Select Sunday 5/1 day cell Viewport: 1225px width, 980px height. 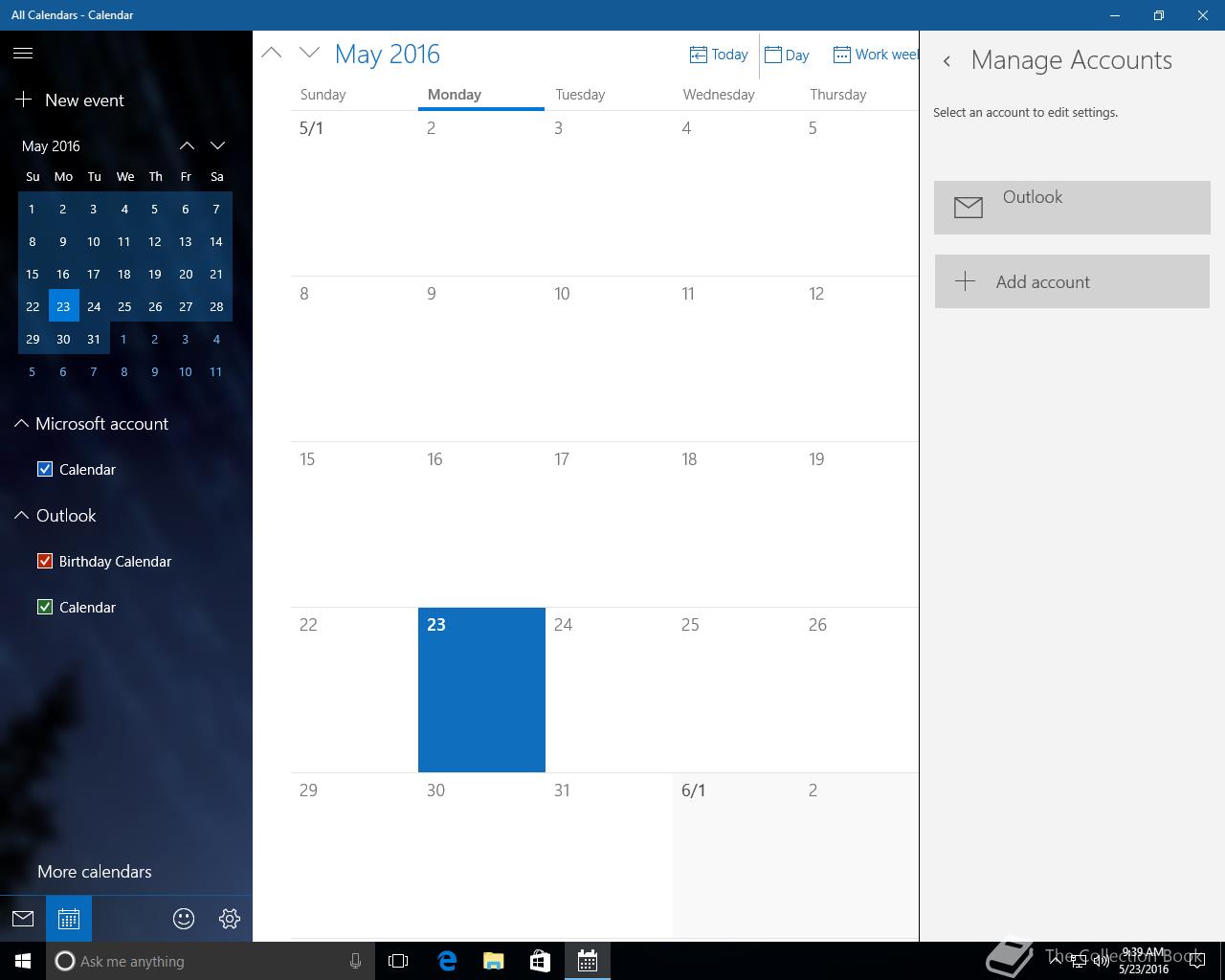point(354,193)
